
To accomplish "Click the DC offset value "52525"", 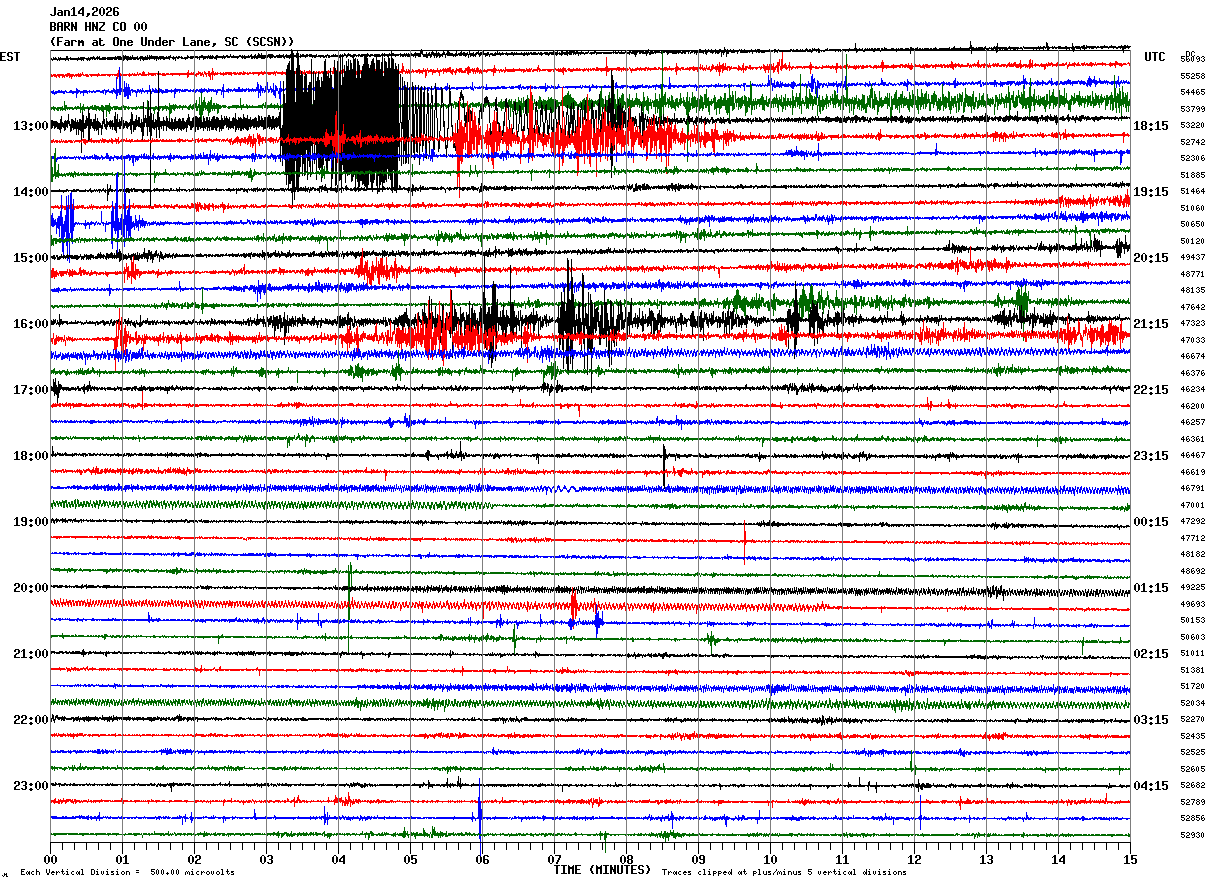I will coord(1192,752).
